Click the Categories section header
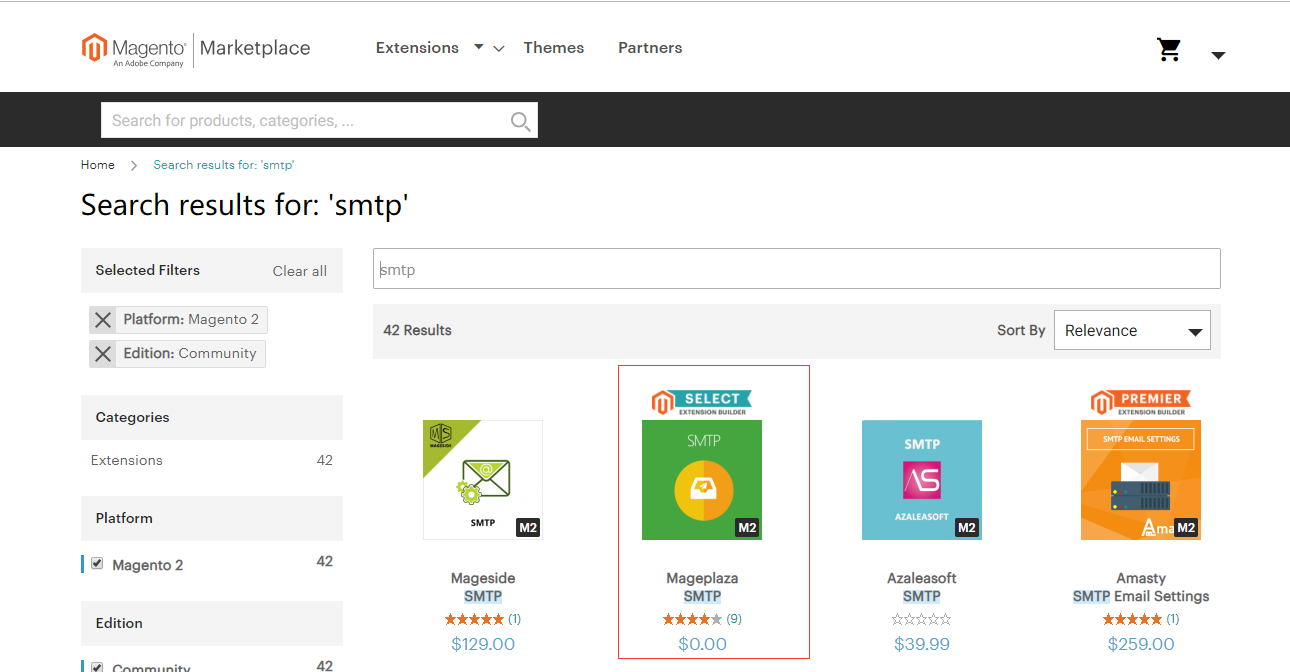This screenshot has width=1290, height=672. 212,417
